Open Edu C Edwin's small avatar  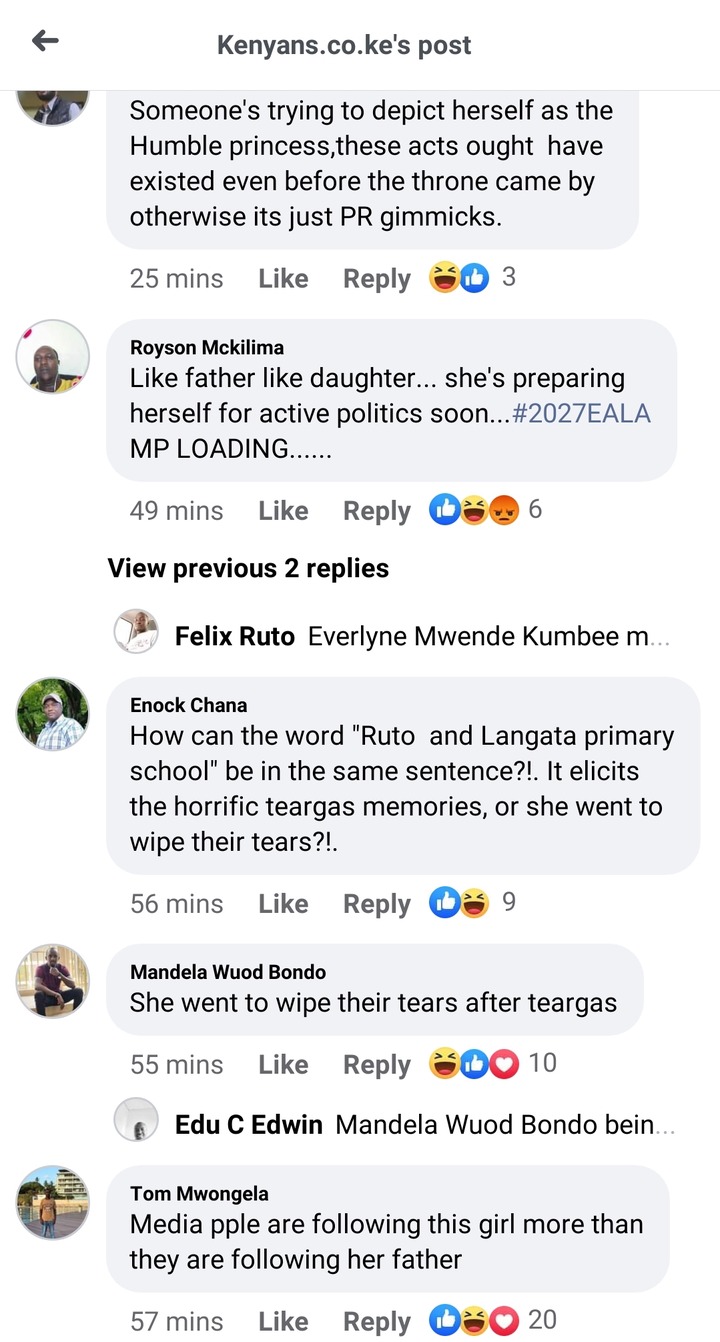tap(136, 1120)
